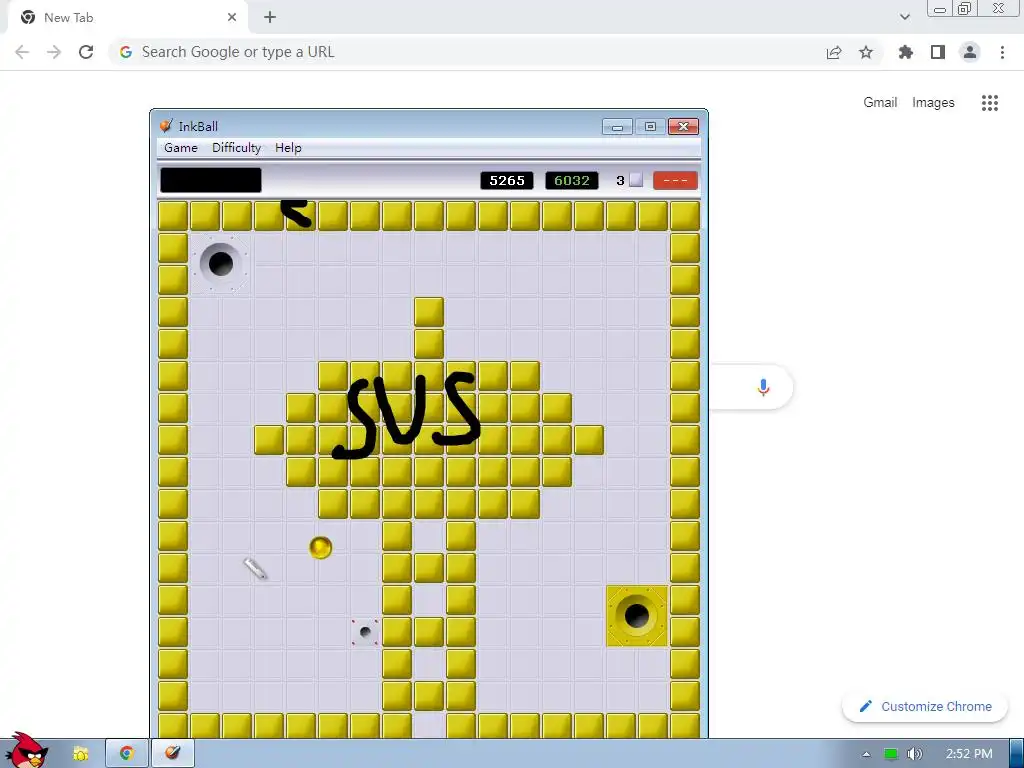
Task: Switch to Chrome in the taskbar
Action: point(127,754)
